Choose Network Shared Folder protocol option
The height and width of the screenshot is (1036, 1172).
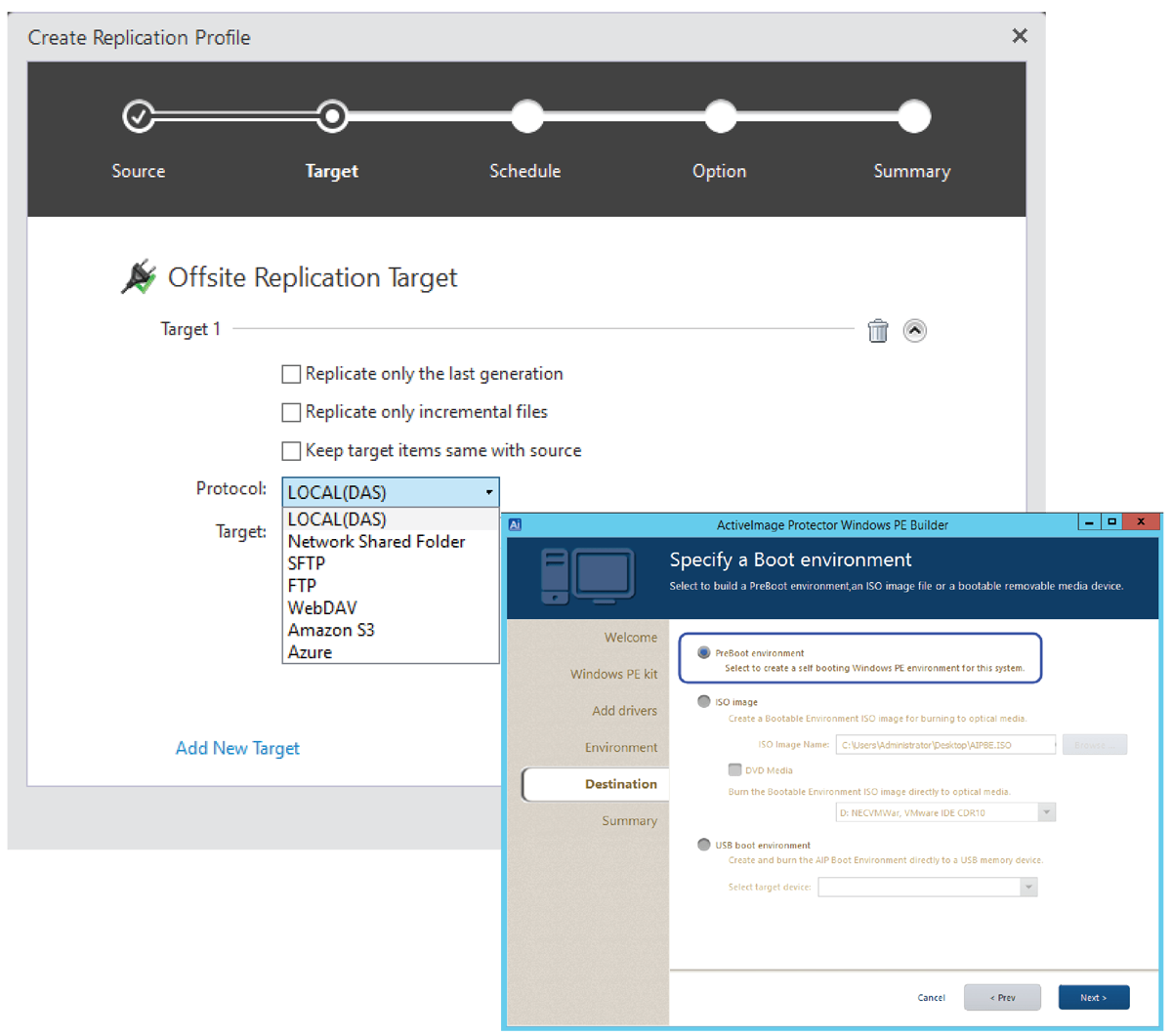pyautogui.click(x=376, y=541)
